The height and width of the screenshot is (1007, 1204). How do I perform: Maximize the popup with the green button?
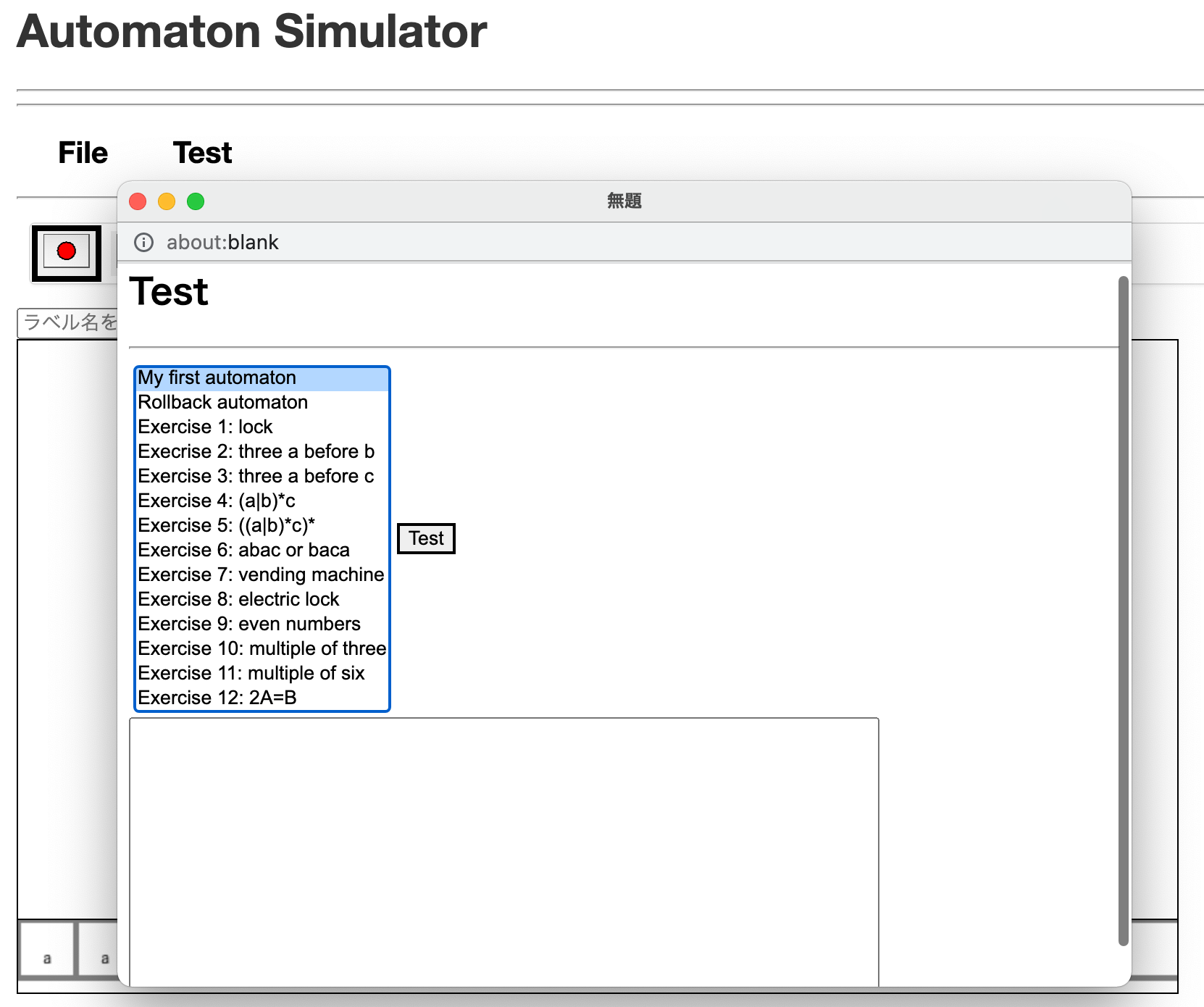[196, 201]
